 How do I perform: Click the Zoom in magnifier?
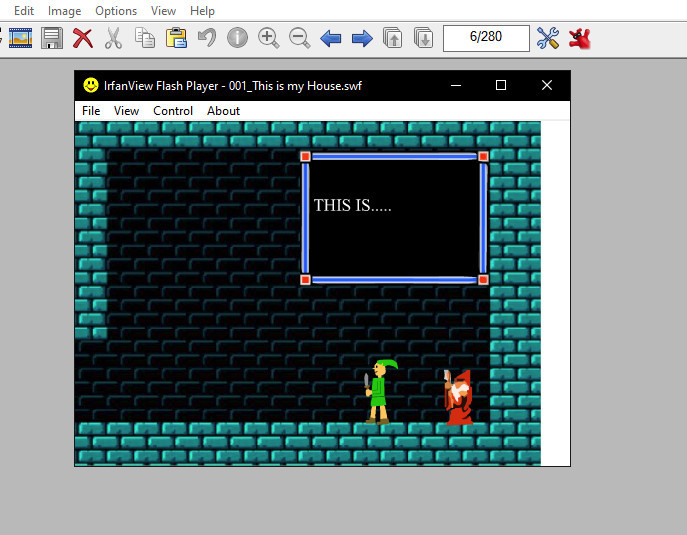(x=268, y=38)
